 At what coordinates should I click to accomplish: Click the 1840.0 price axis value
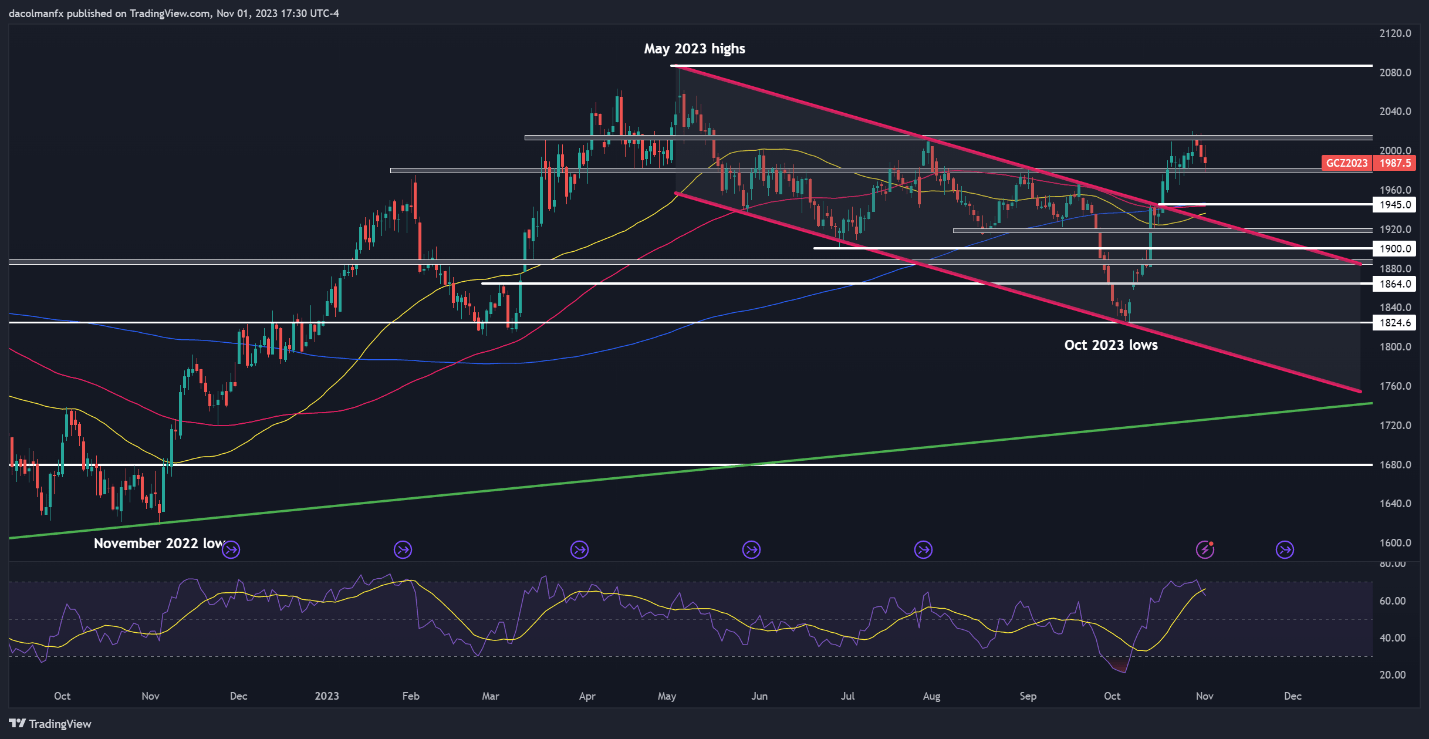click(1395, 308)
